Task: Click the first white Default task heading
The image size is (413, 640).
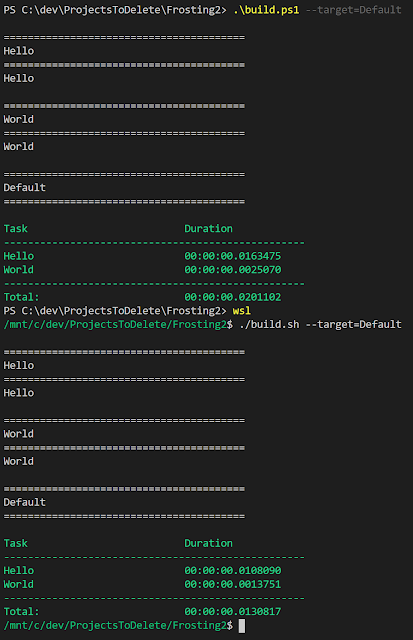Action: pos(24,188)
